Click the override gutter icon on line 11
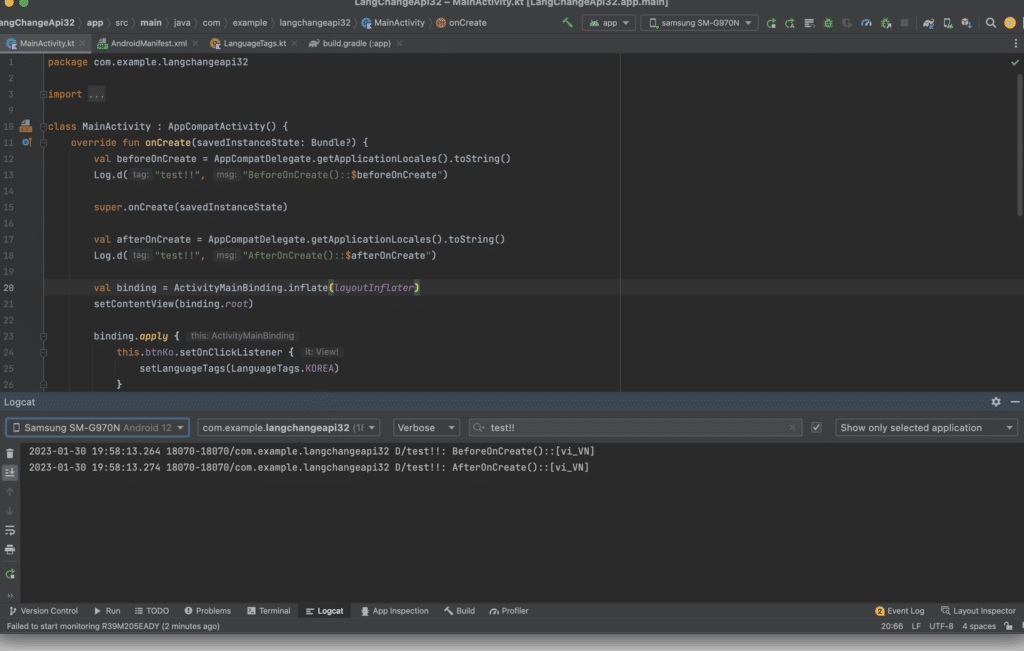Image resolution: width=1024 pixels, height=651 pixels. pos(26,142)
